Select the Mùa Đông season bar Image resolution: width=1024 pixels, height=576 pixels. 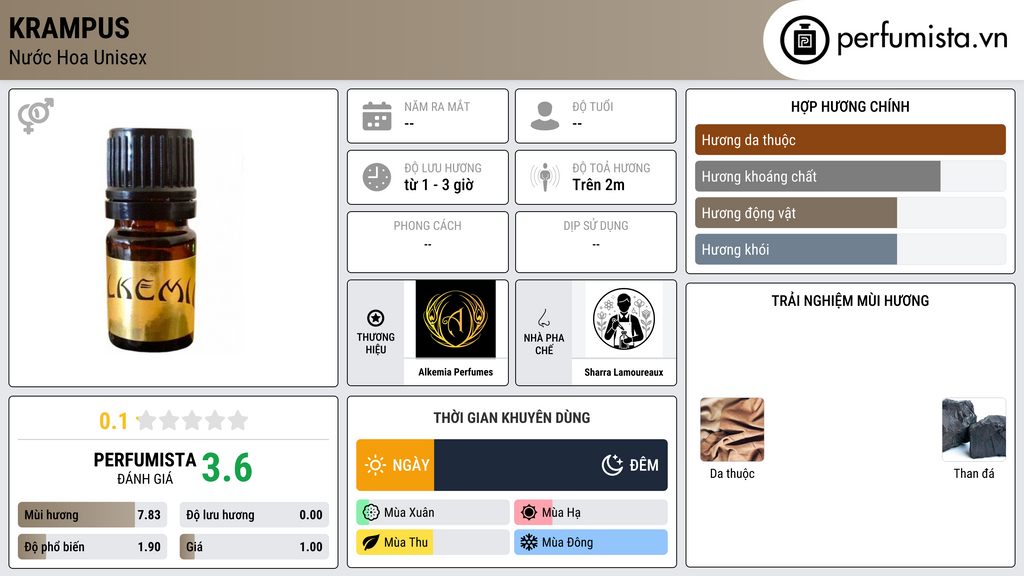click(591, 542)
